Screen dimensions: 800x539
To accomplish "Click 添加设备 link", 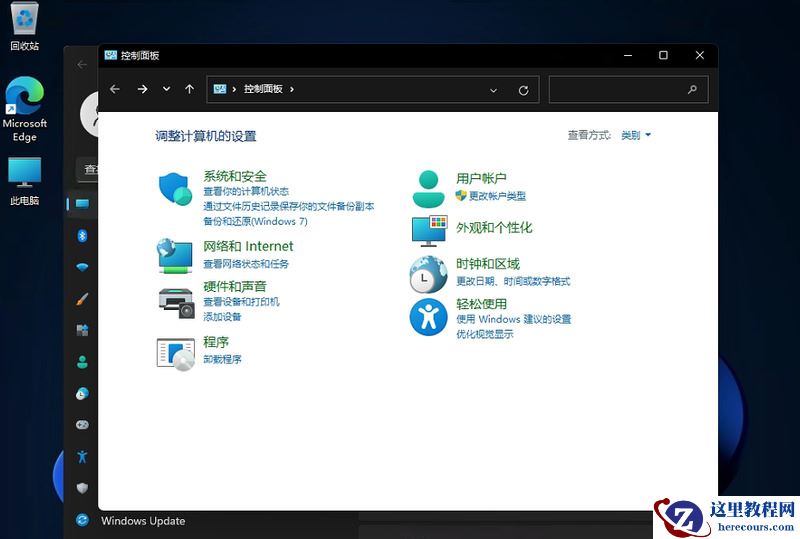I will click(x=222, y=317).
